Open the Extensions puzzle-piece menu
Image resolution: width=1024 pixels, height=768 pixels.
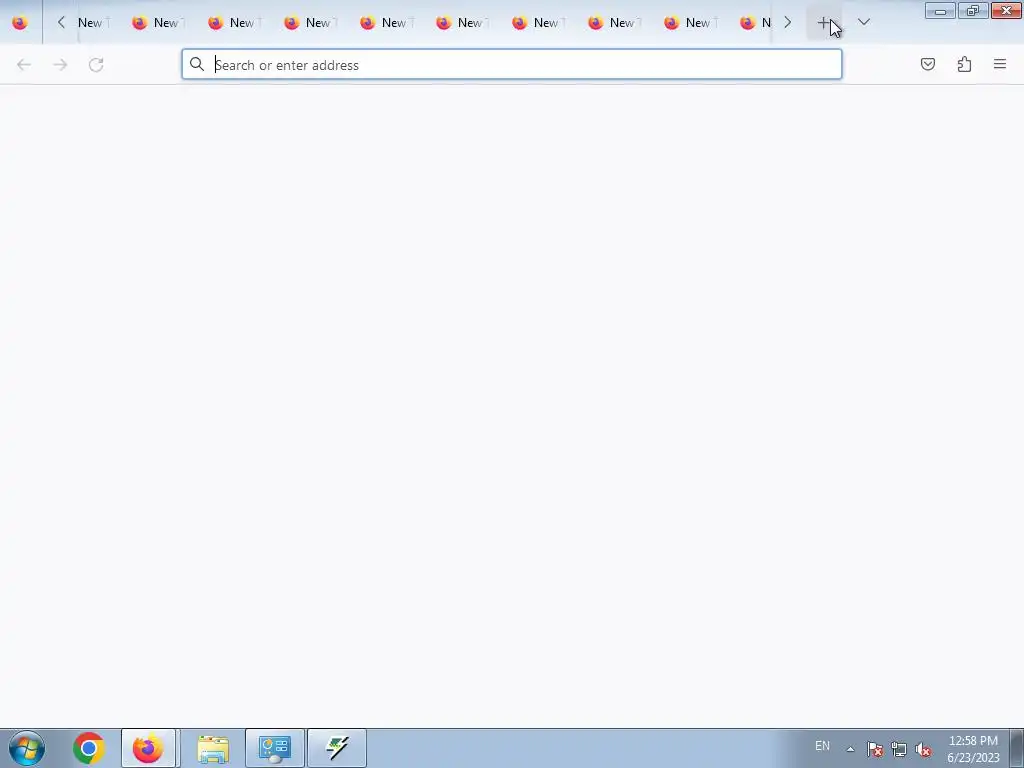[x=964, y=64]
